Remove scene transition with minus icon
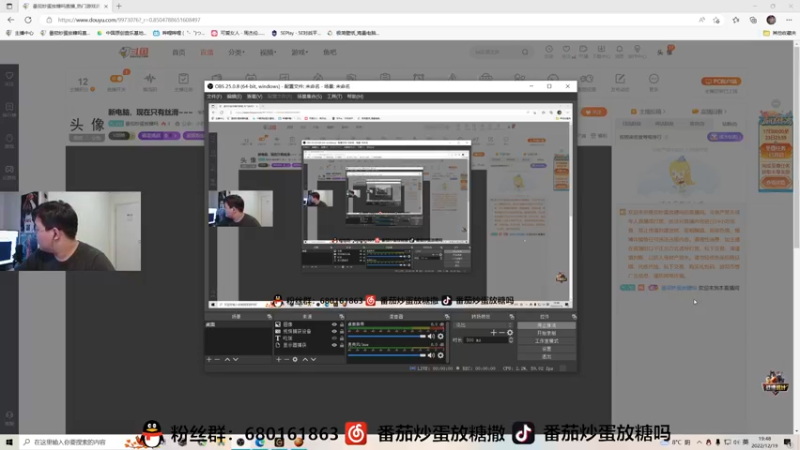 (502, 333)
